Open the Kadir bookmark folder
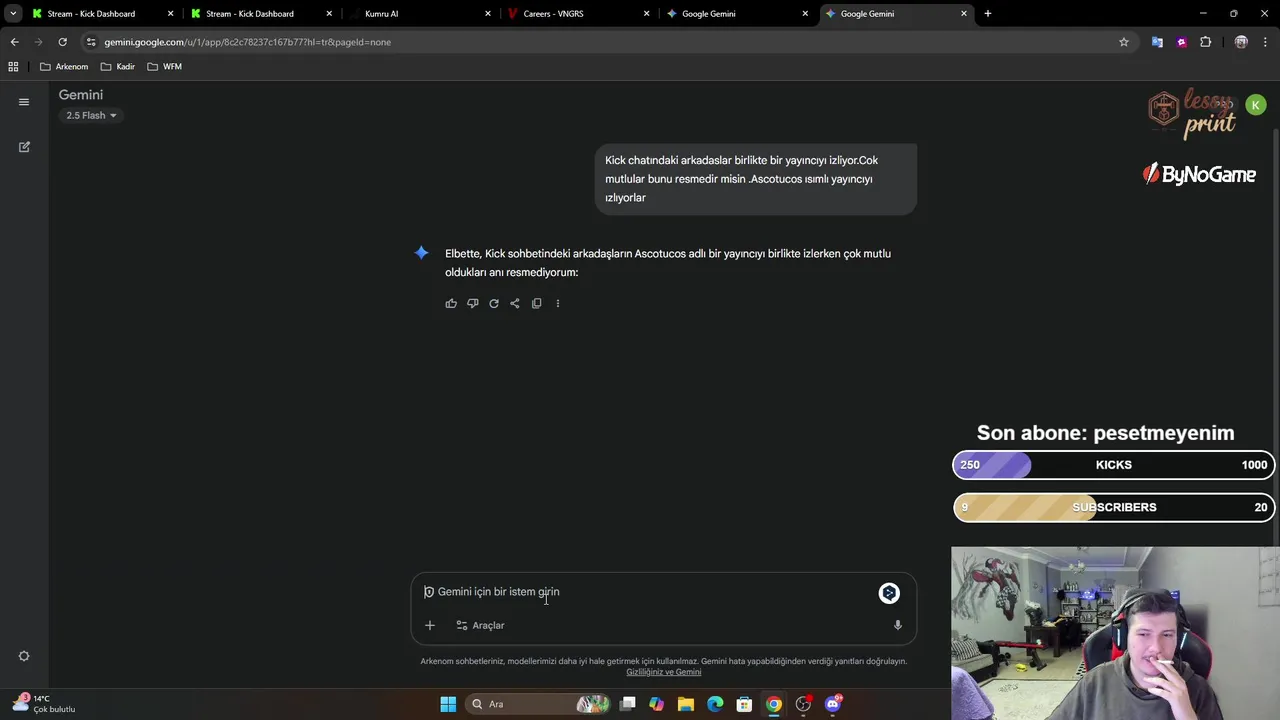 click(x=118, y=67)
